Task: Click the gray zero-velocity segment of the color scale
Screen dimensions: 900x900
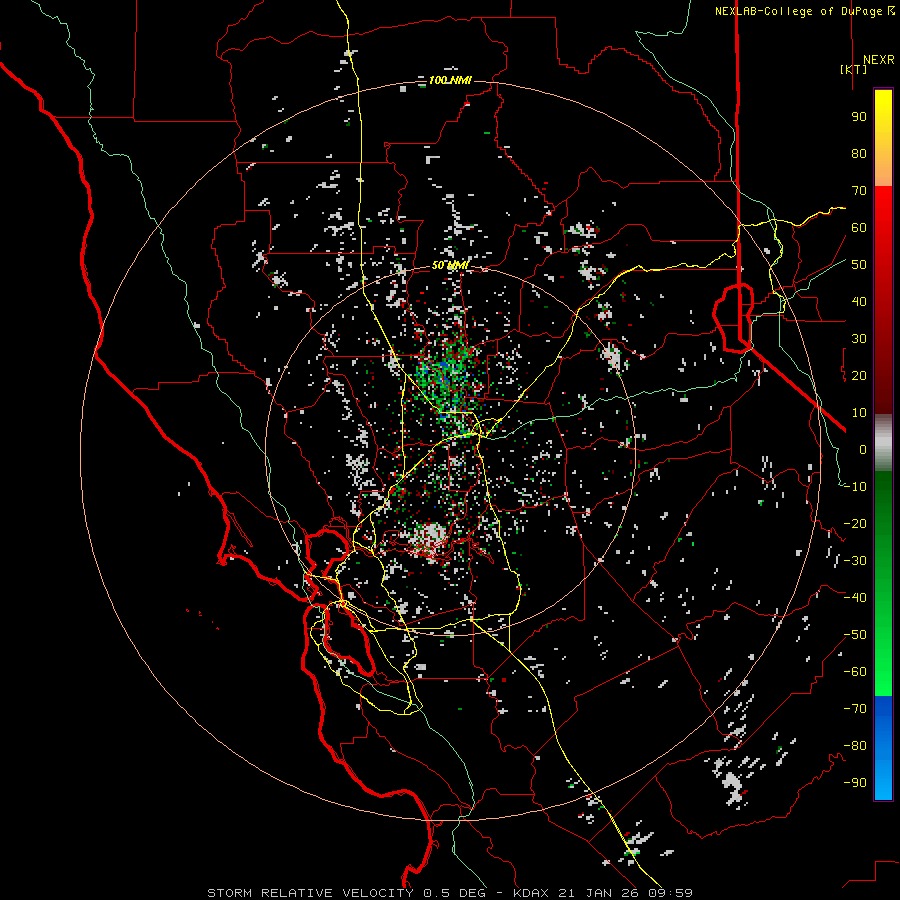Action: coord(883,442)
